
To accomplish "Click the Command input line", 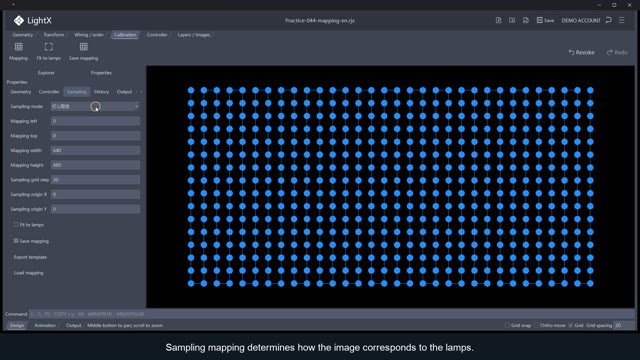I will (331, 314).
